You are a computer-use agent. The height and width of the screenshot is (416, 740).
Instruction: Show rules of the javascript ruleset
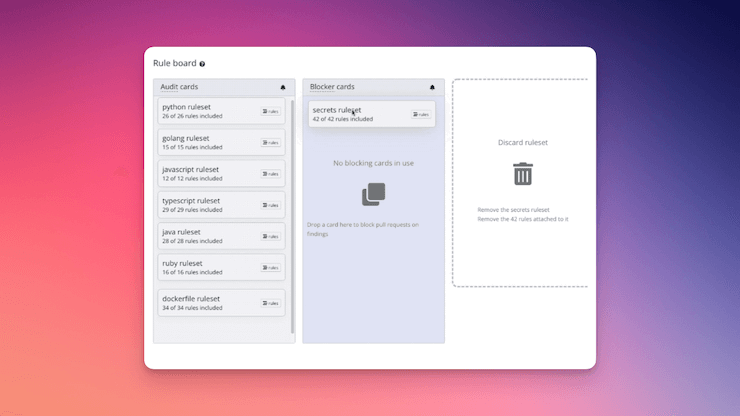270,174
